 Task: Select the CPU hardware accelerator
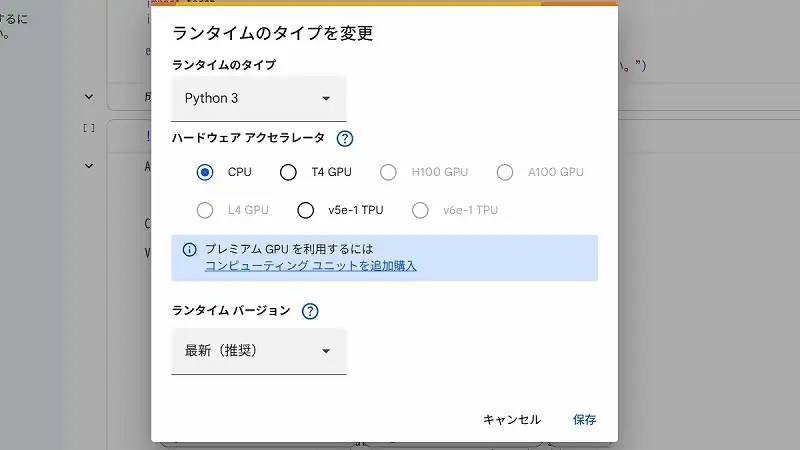206,172
